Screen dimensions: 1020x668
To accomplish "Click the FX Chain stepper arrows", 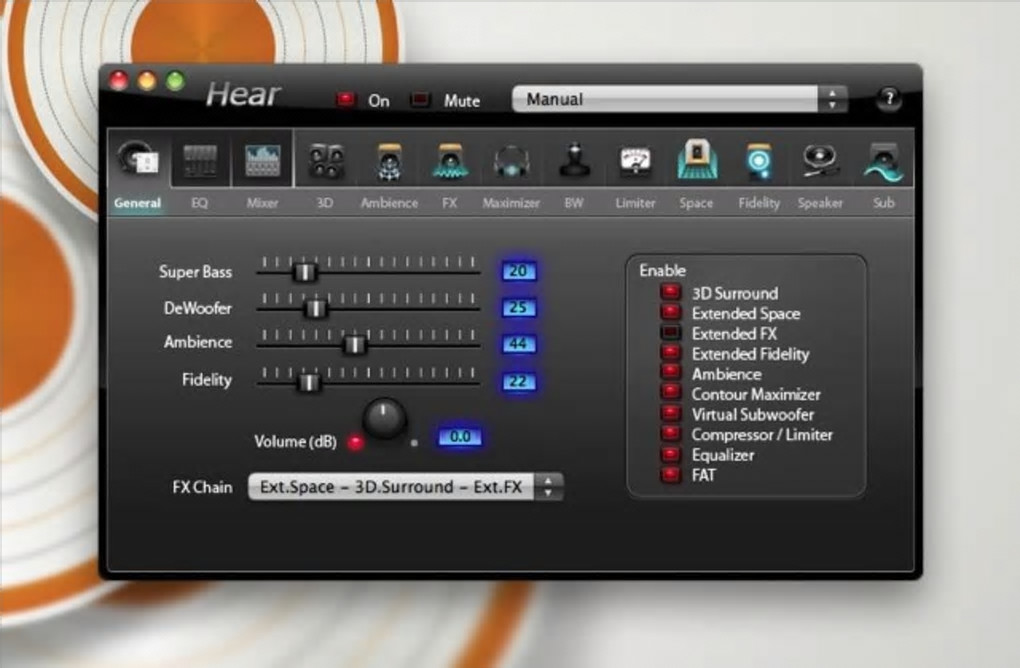I will click(548, 487).
